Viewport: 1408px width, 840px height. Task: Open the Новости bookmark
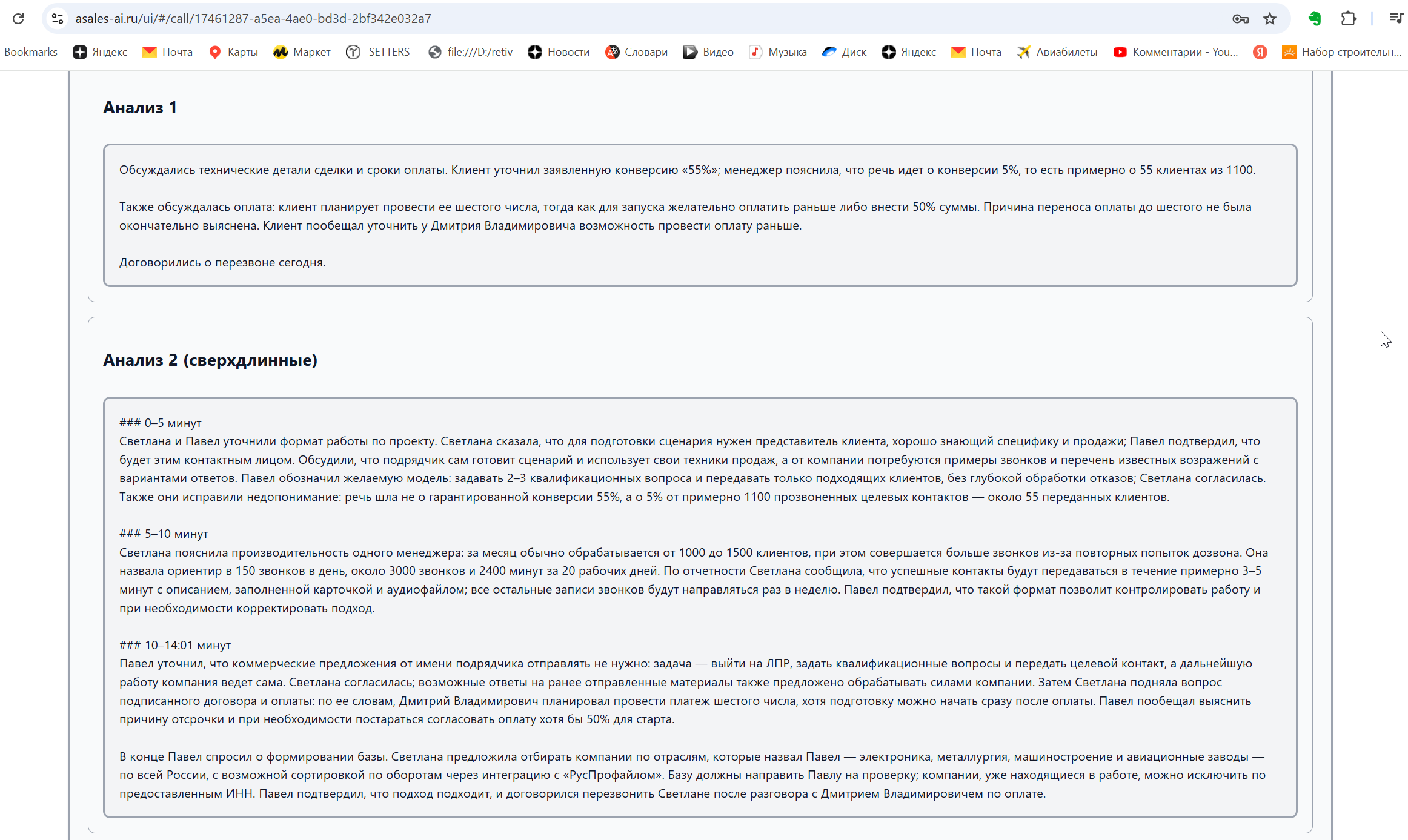(x=559, y=52)
